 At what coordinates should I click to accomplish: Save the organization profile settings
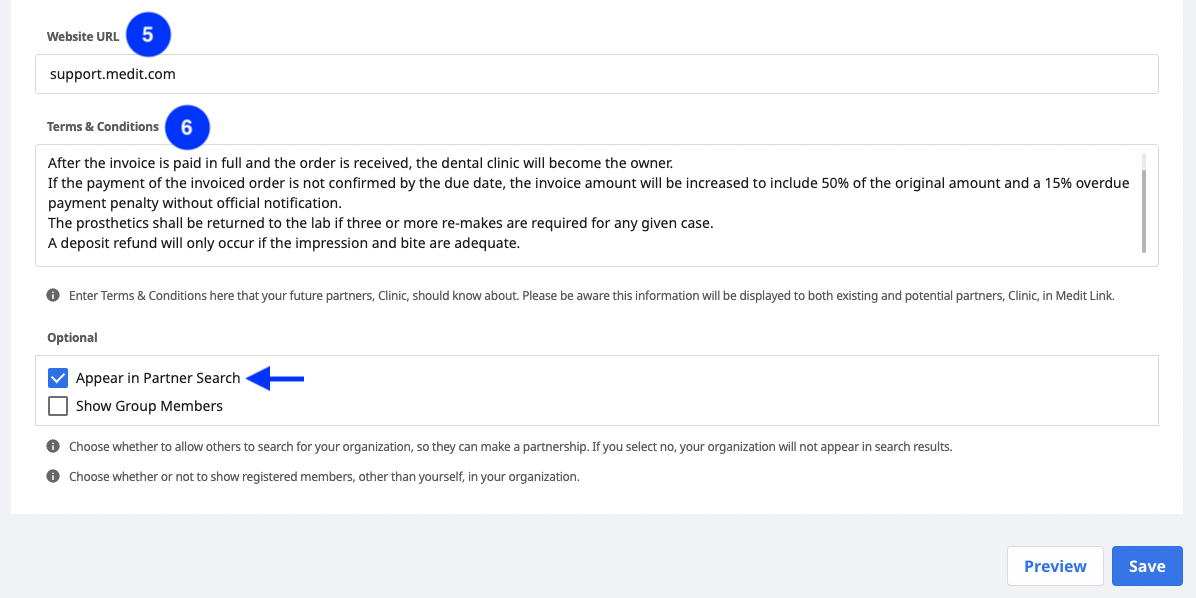click(x=1147, y=566)
